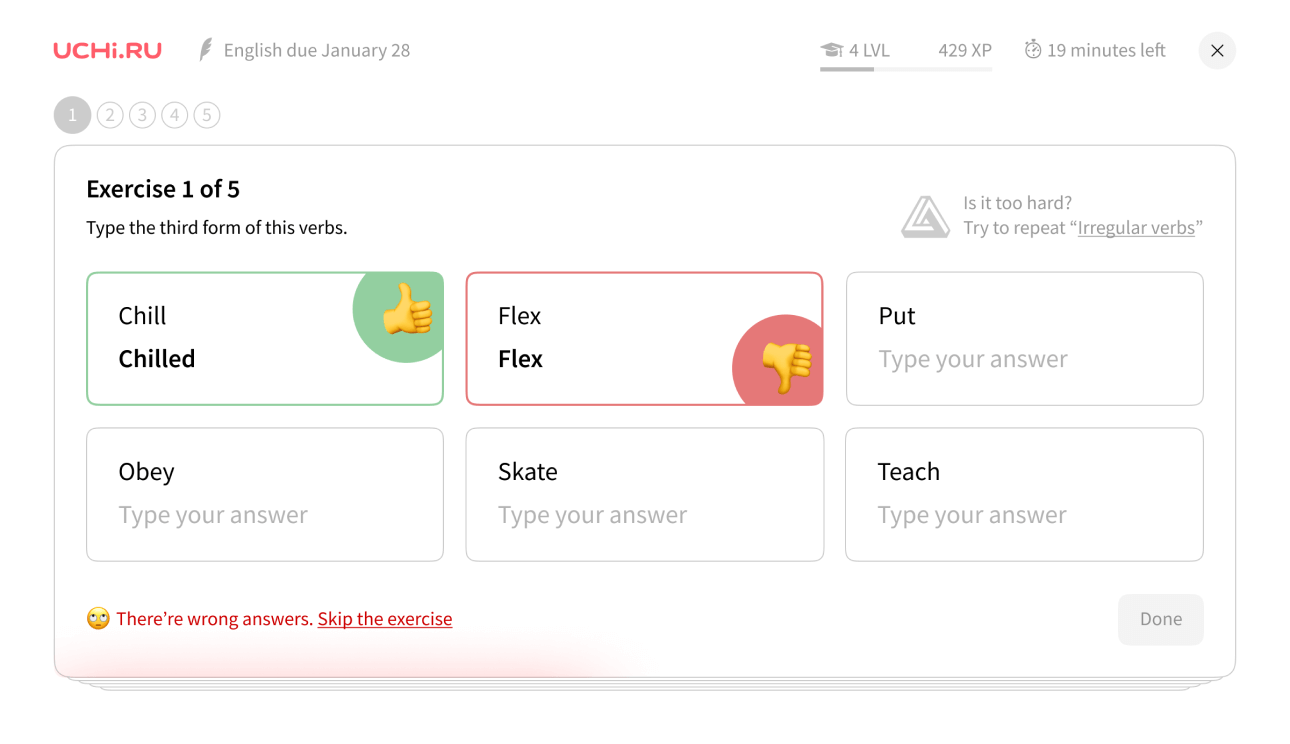1290x744 pixels.
Task: Click the graduation cap level icon
Action: coord(831,50)
